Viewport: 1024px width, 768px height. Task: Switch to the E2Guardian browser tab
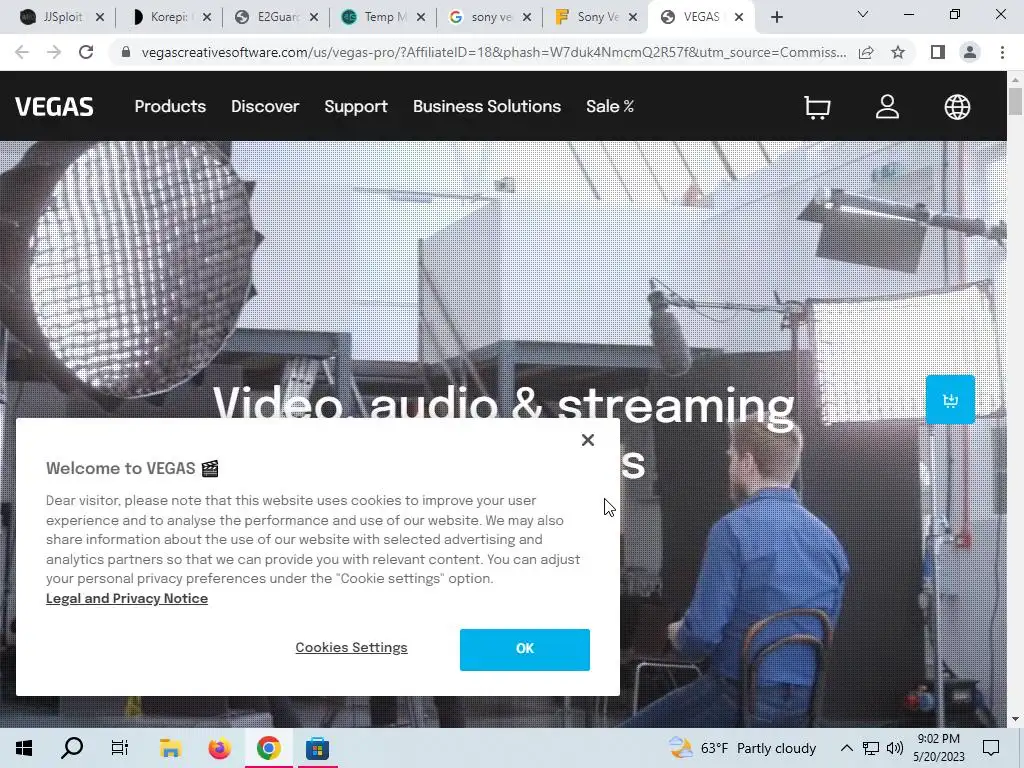[276, 17]
